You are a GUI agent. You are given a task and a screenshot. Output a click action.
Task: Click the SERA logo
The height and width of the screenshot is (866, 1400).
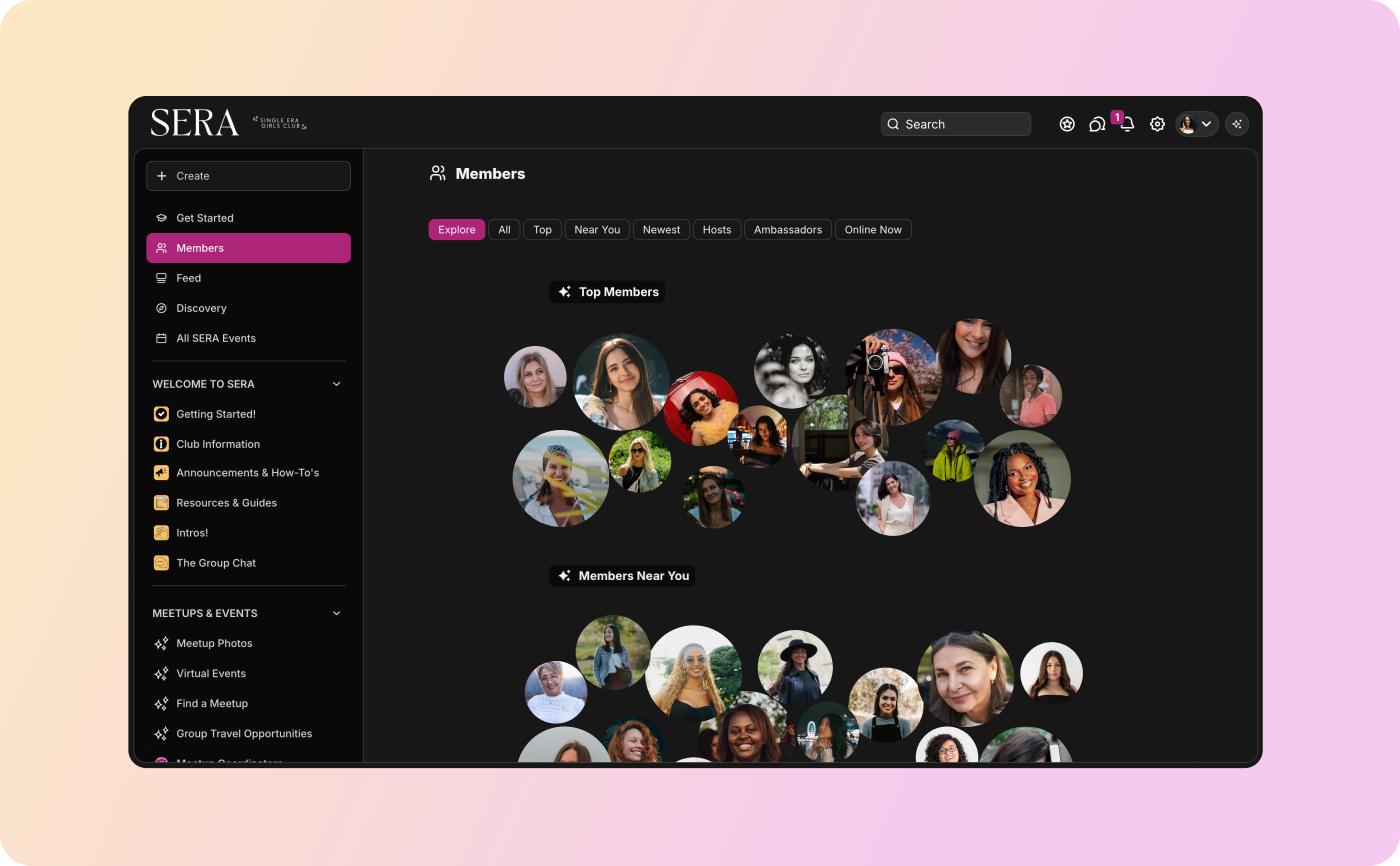click(x=195, y=123)
